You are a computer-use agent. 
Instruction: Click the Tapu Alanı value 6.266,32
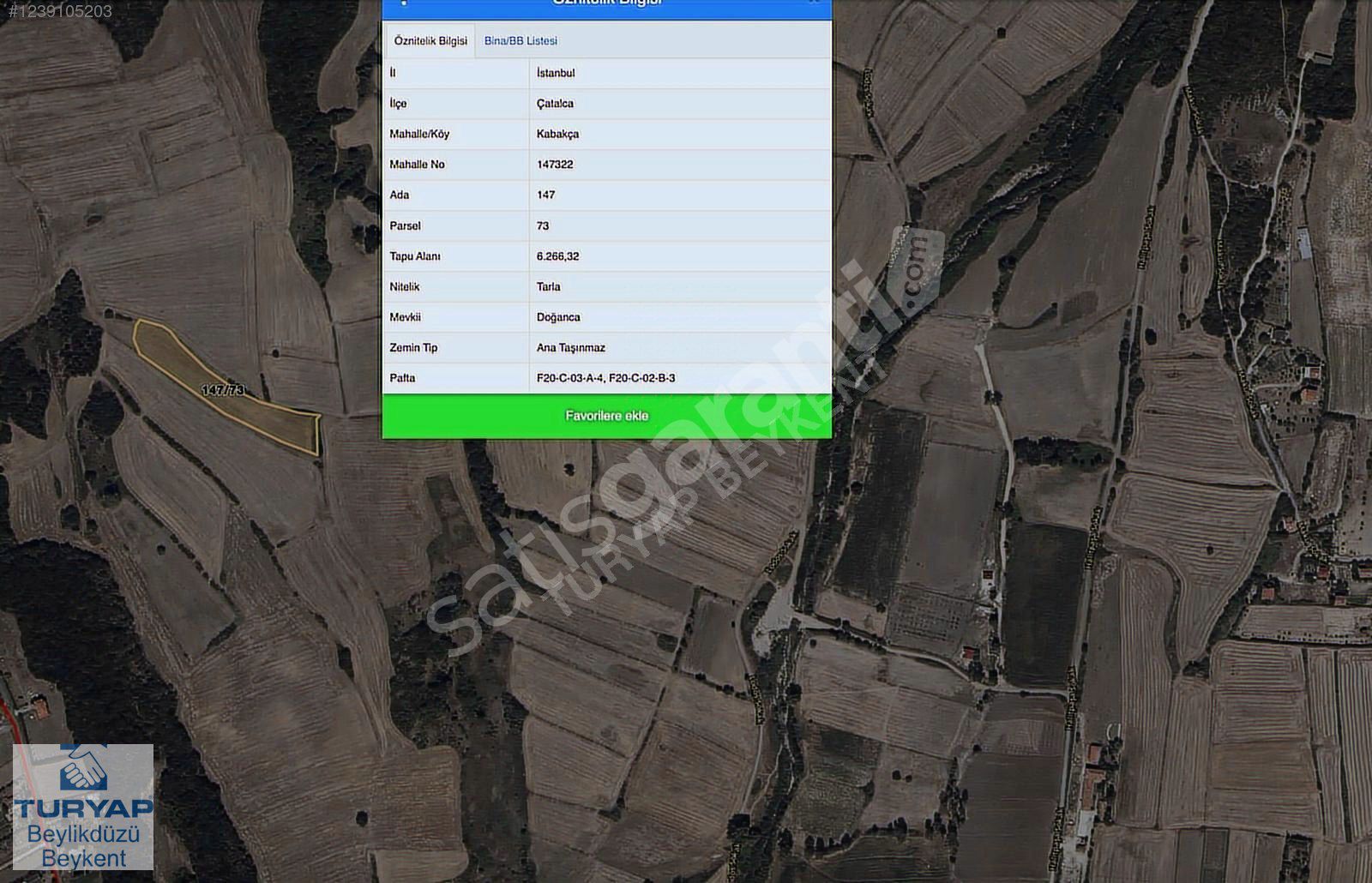[x=557, y=256]
